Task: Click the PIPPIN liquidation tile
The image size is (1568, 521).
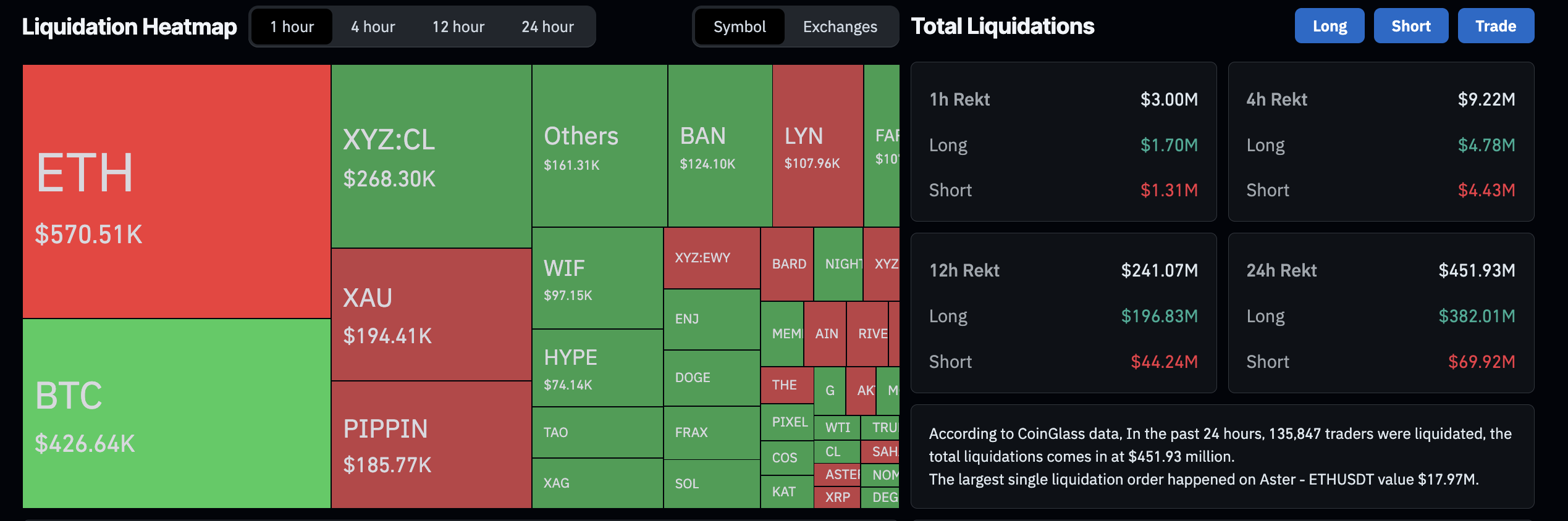Action: [x=431, y=444]
